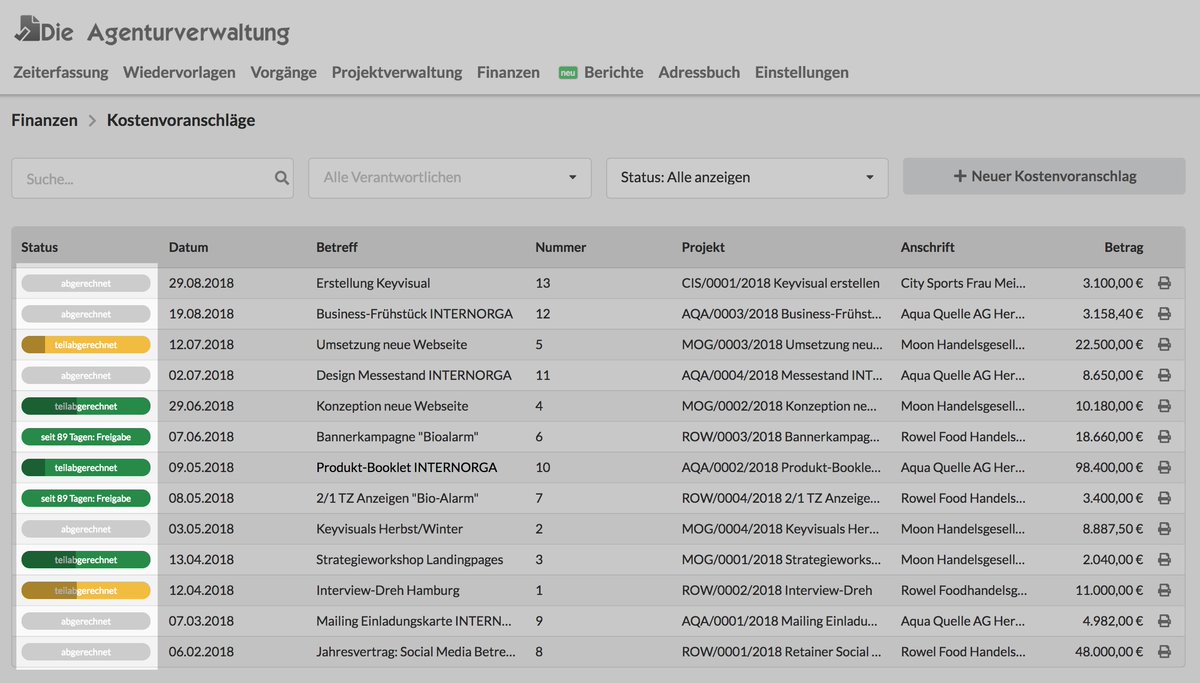Screen dimensions: 1200x683
Task: Sort by the Datum column header
Action: [188, 247]
